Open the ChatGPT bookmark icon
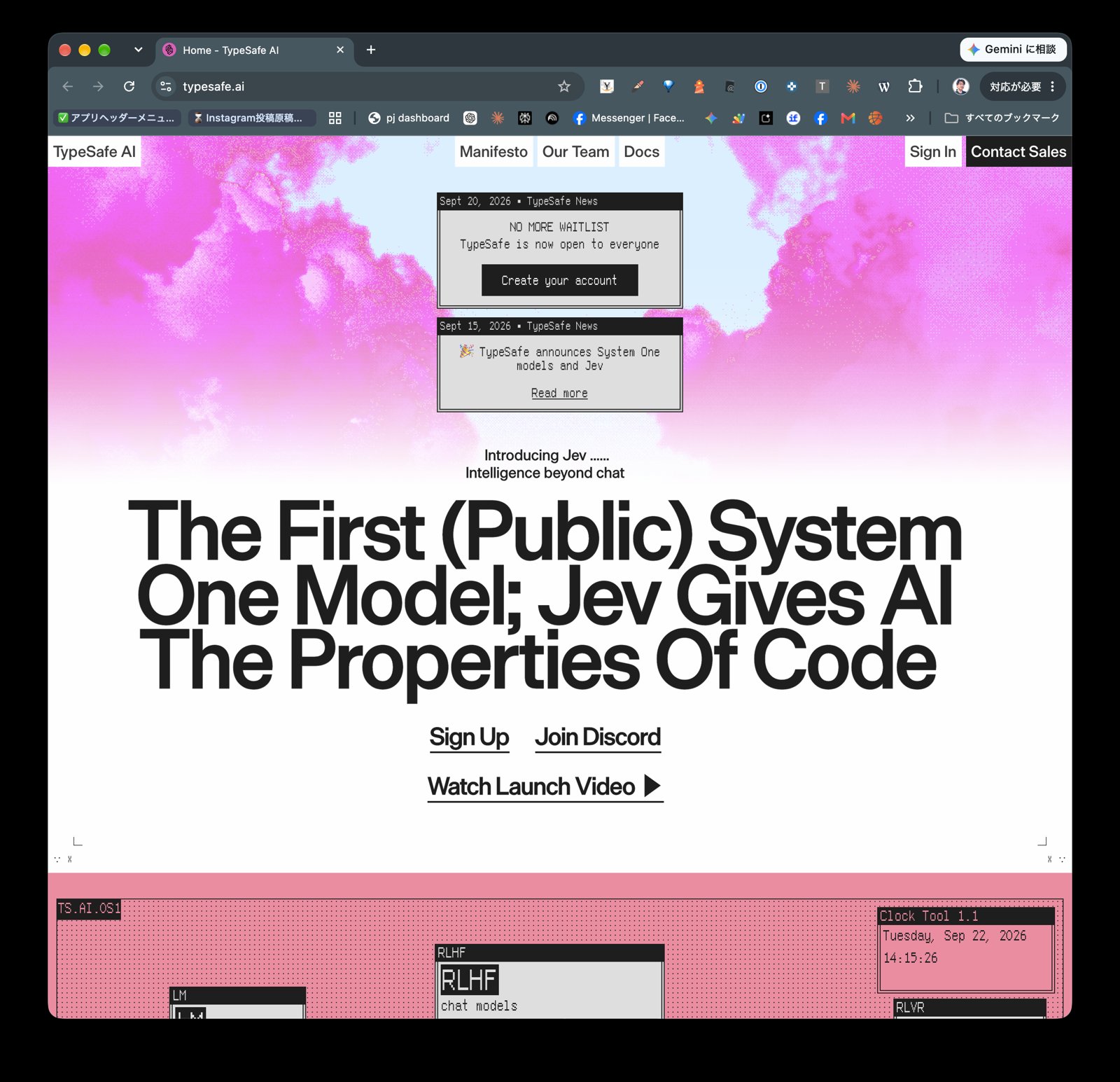The width and height of the screenshot is (1120, 1082). click(x=470, y=118)
